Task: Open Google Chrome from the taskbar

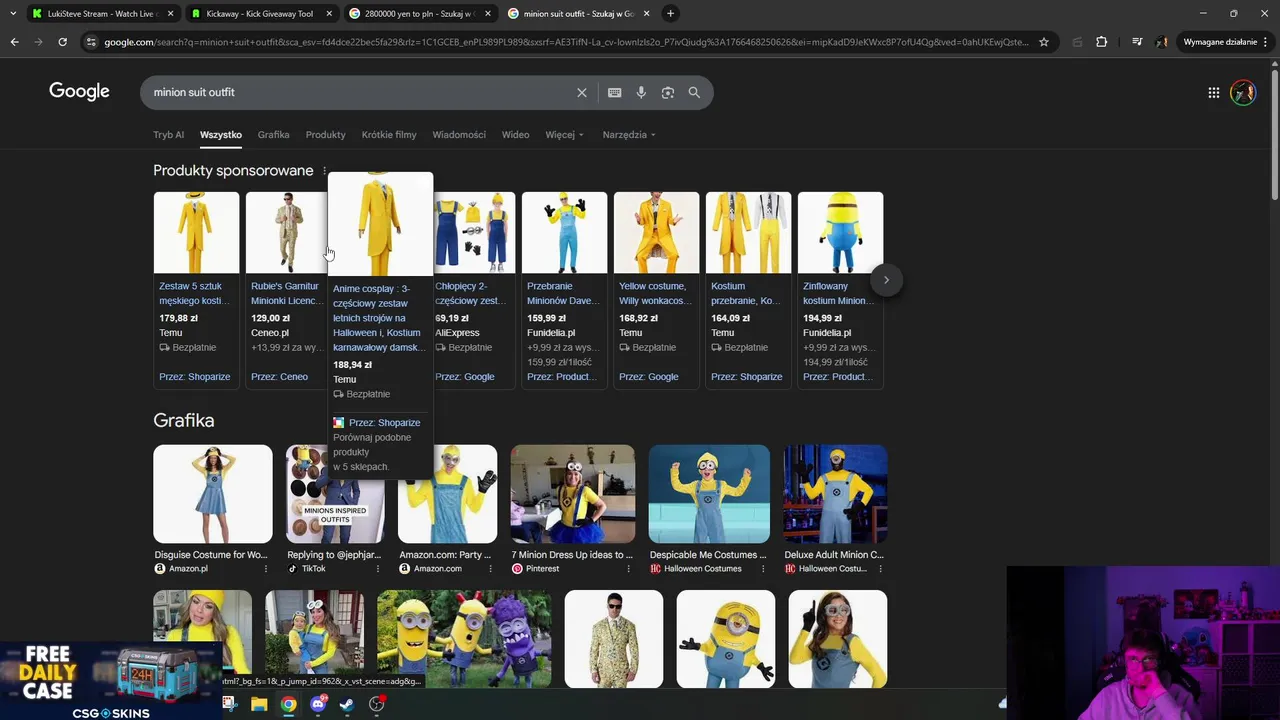Action: pyautogui.click(x=288, y=704)
